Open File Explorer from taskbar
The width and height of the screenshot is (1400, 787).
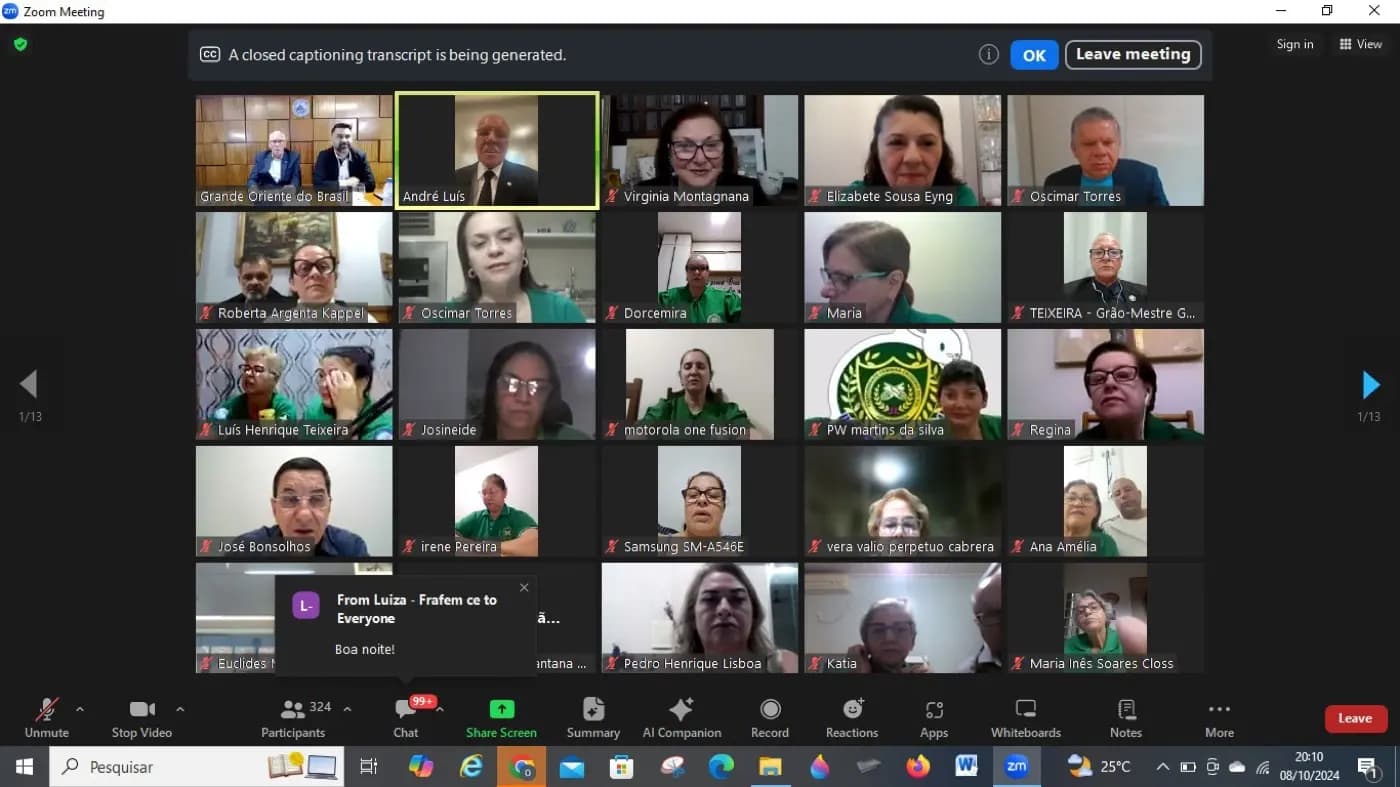click(770, 767)
